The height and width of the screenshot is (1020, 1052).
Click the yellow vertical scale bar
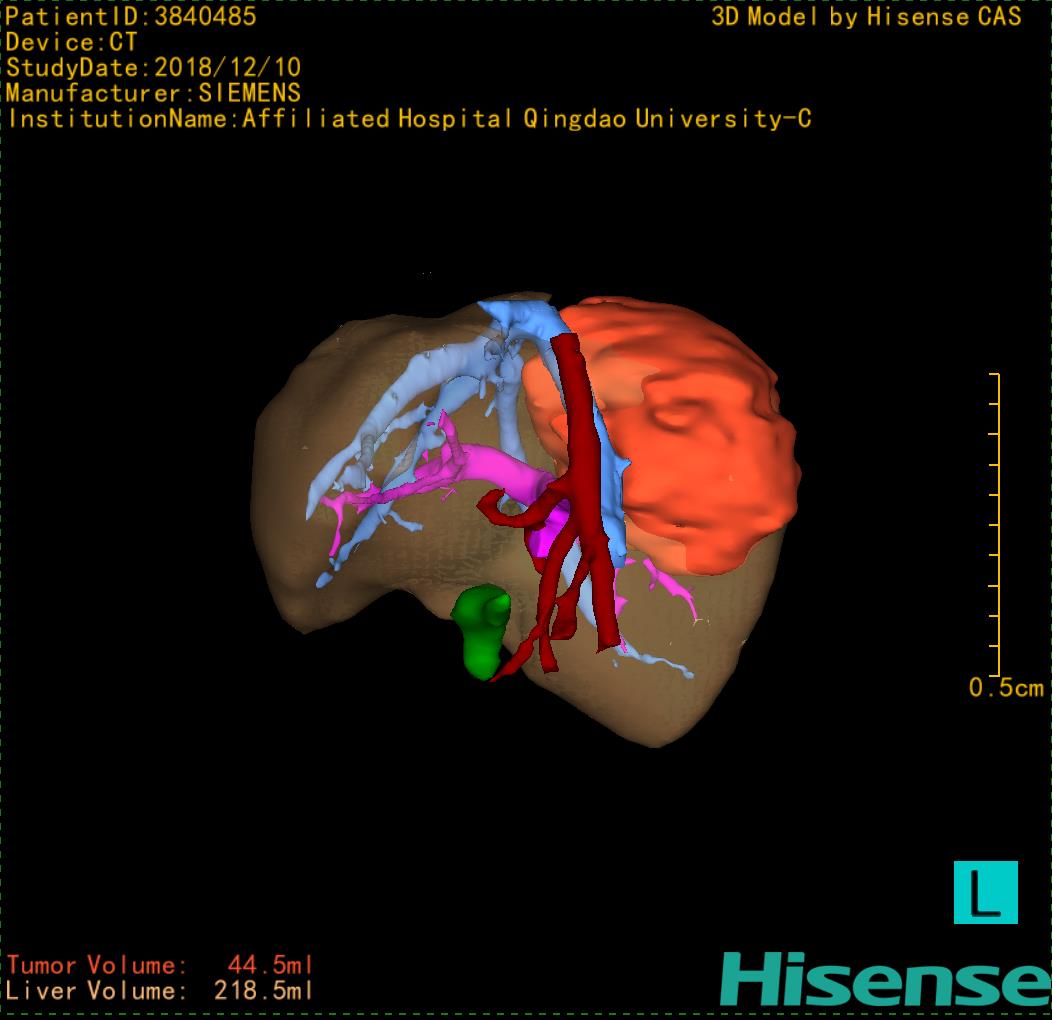click(997, 525)
